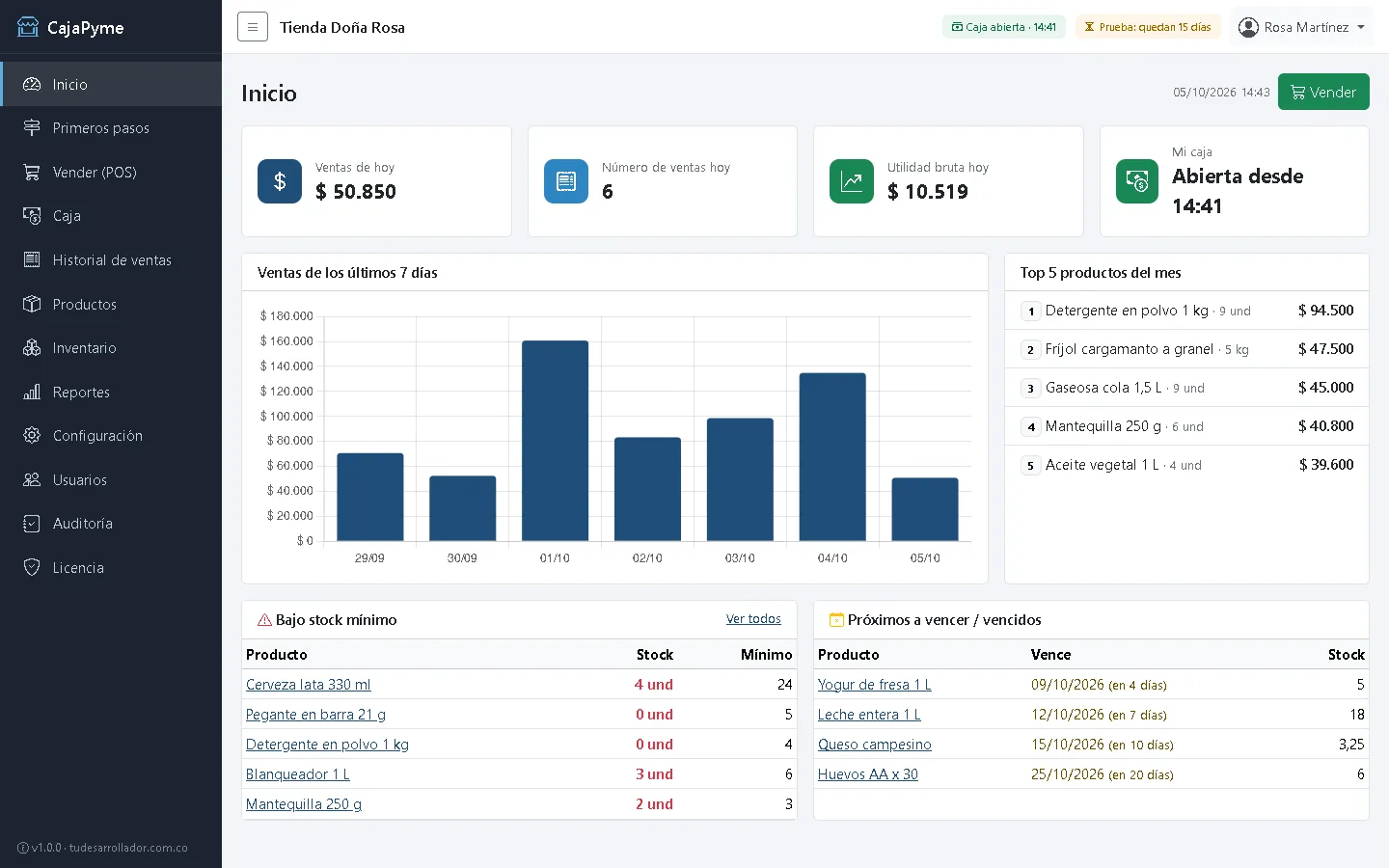Click the 04/10 bar in sales chart
1389x868 pixels.
coord(832,457)
